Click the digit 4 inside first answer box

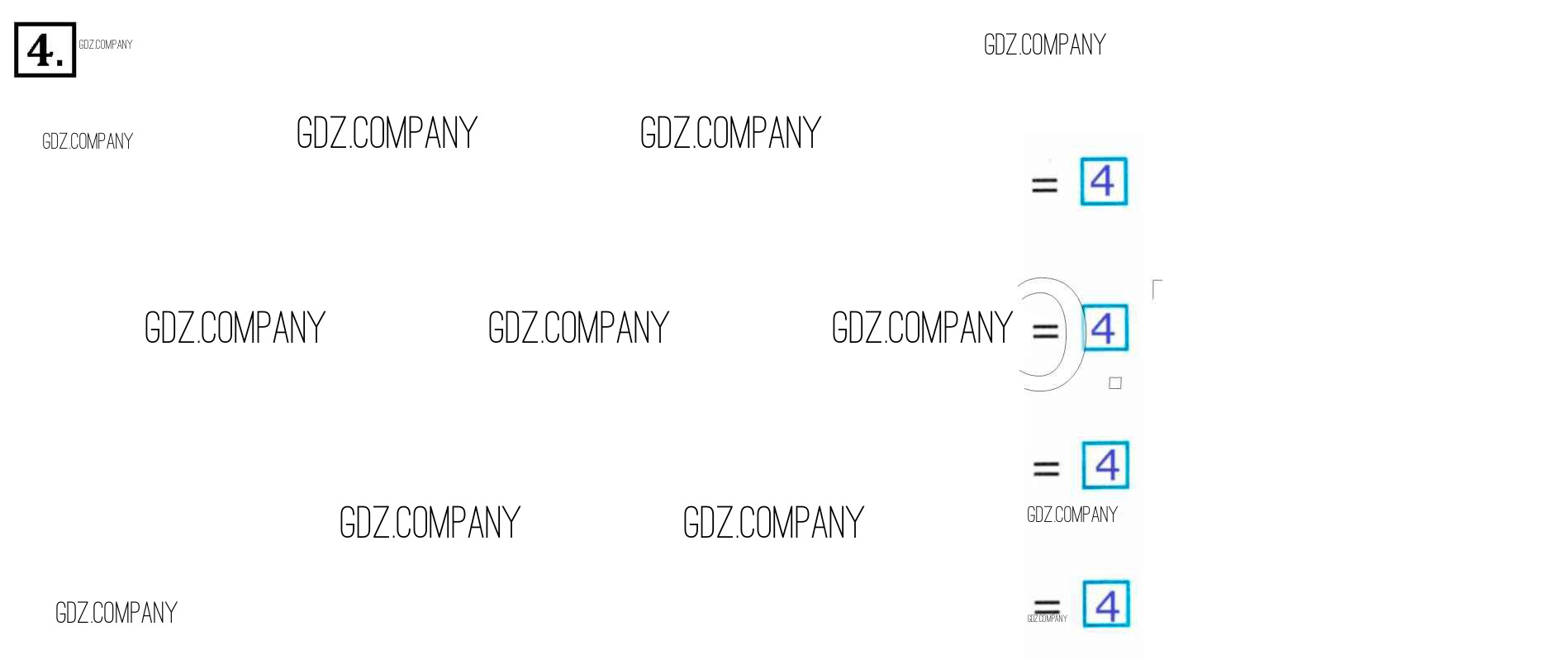(x=1102, y=181)
